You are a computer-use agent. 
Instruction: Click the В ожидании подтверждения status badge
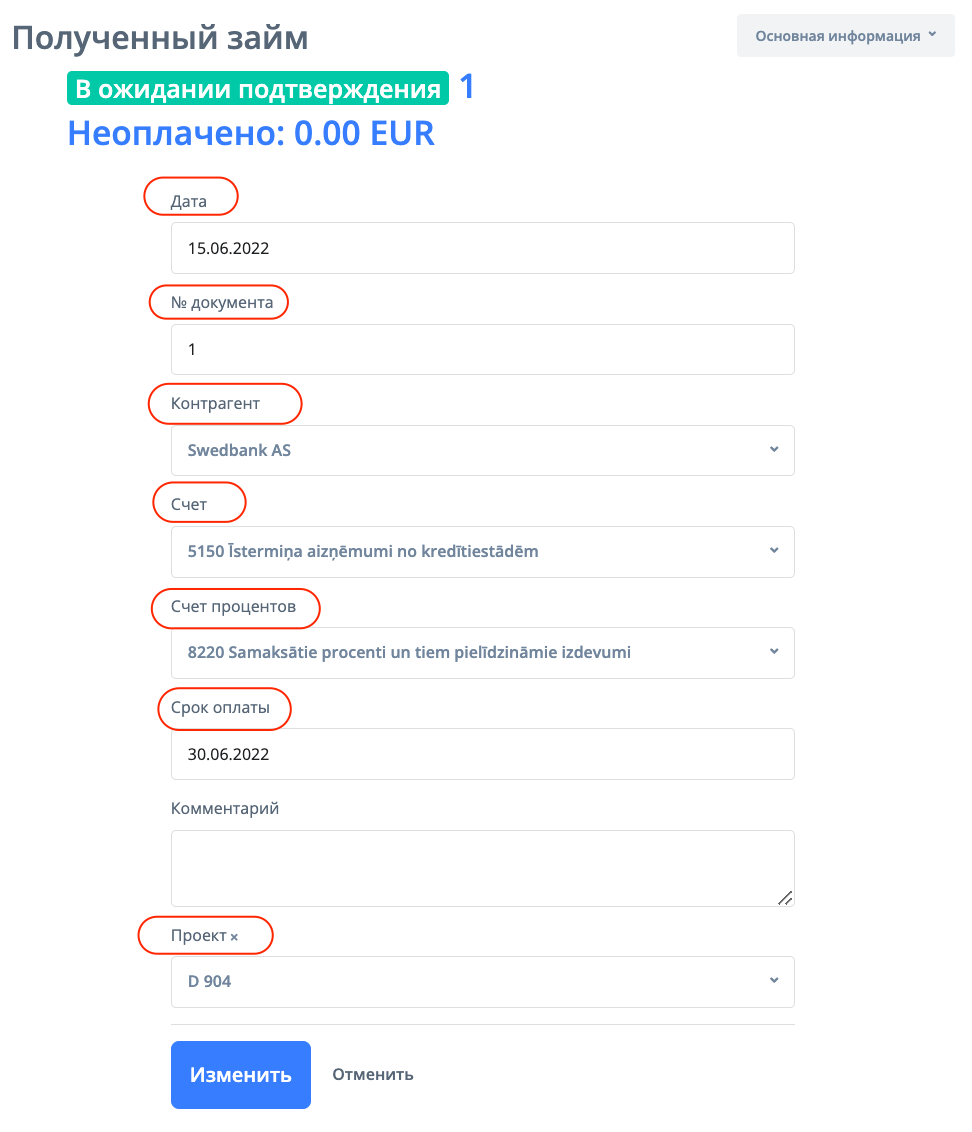(x=258, y=89)
